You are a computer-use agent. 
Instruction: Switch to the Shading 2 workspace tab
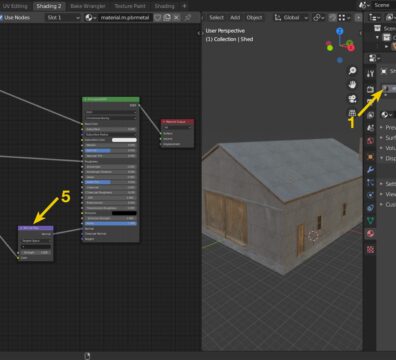pos(49,6)
